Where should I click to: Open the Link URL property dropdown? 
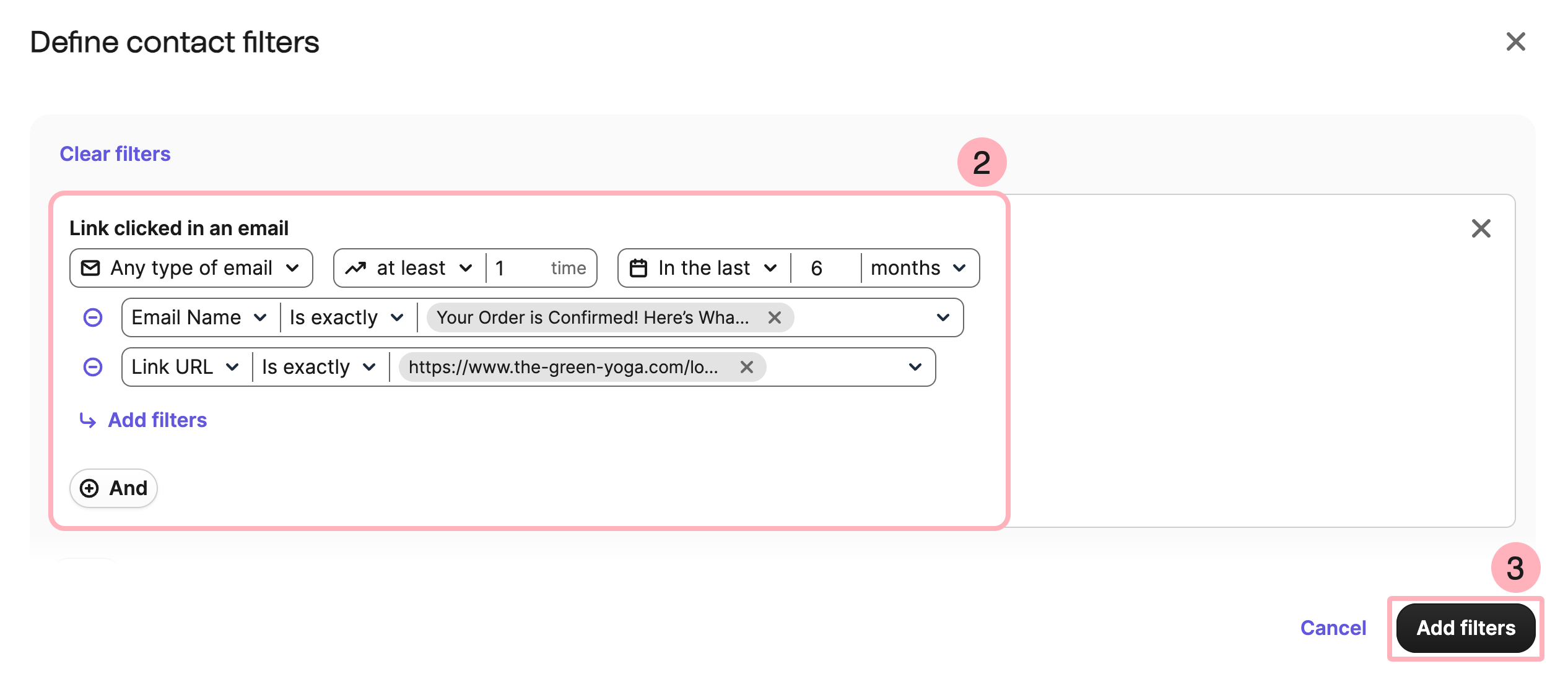click(185, 367)
